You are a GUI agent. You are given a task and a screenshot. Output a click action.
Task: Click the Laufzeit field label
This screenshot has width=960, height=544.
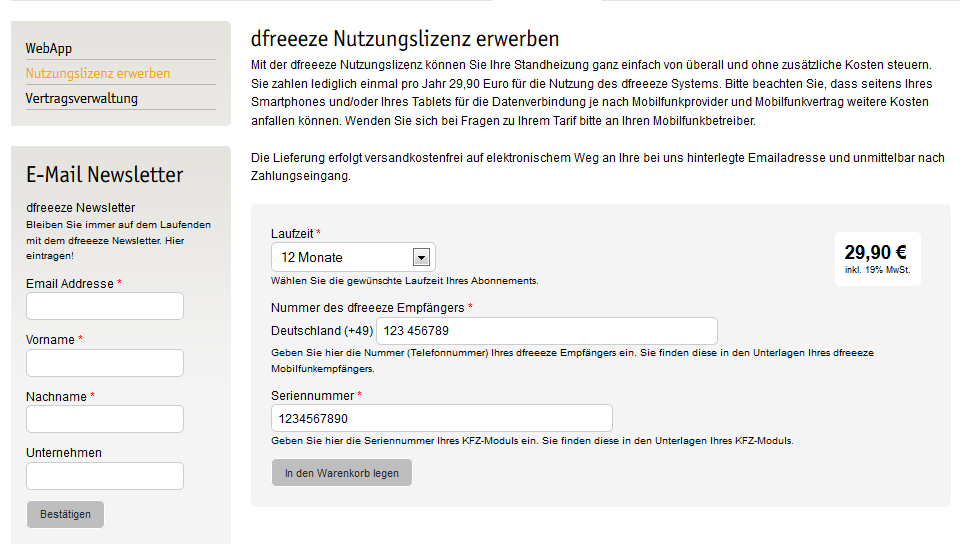click(x=292, y=234)
